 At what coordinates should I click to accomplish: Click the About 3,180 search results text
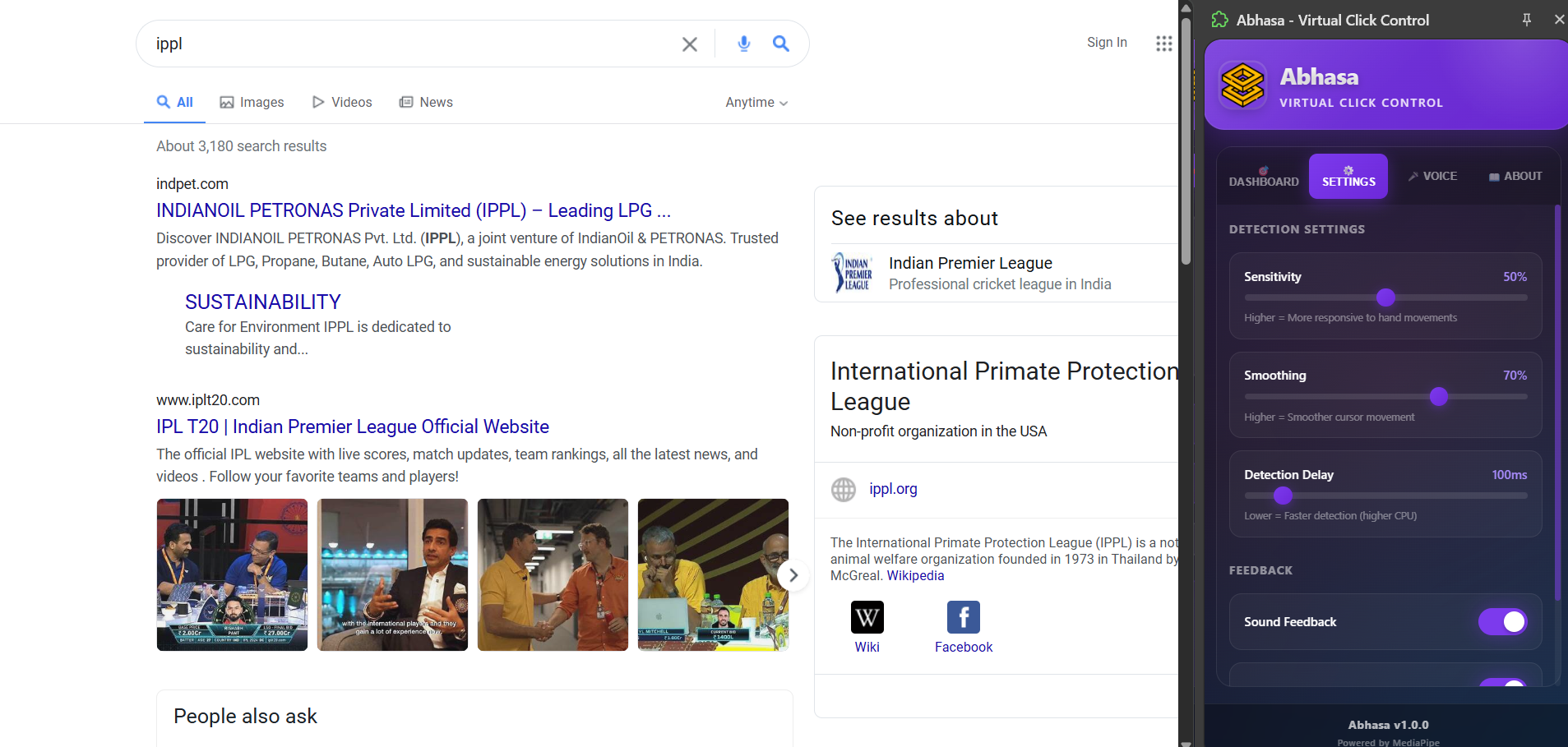coord(242,146)
